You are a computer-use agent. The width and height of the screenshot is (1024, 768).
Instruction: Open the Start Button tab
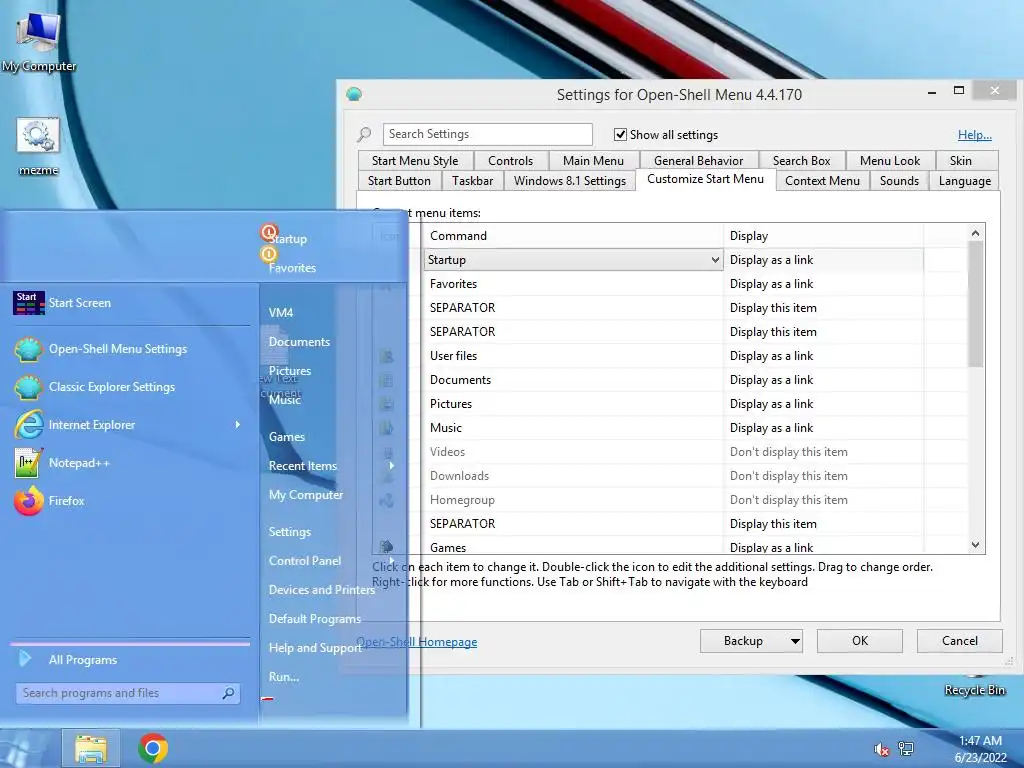pos(399,181)
